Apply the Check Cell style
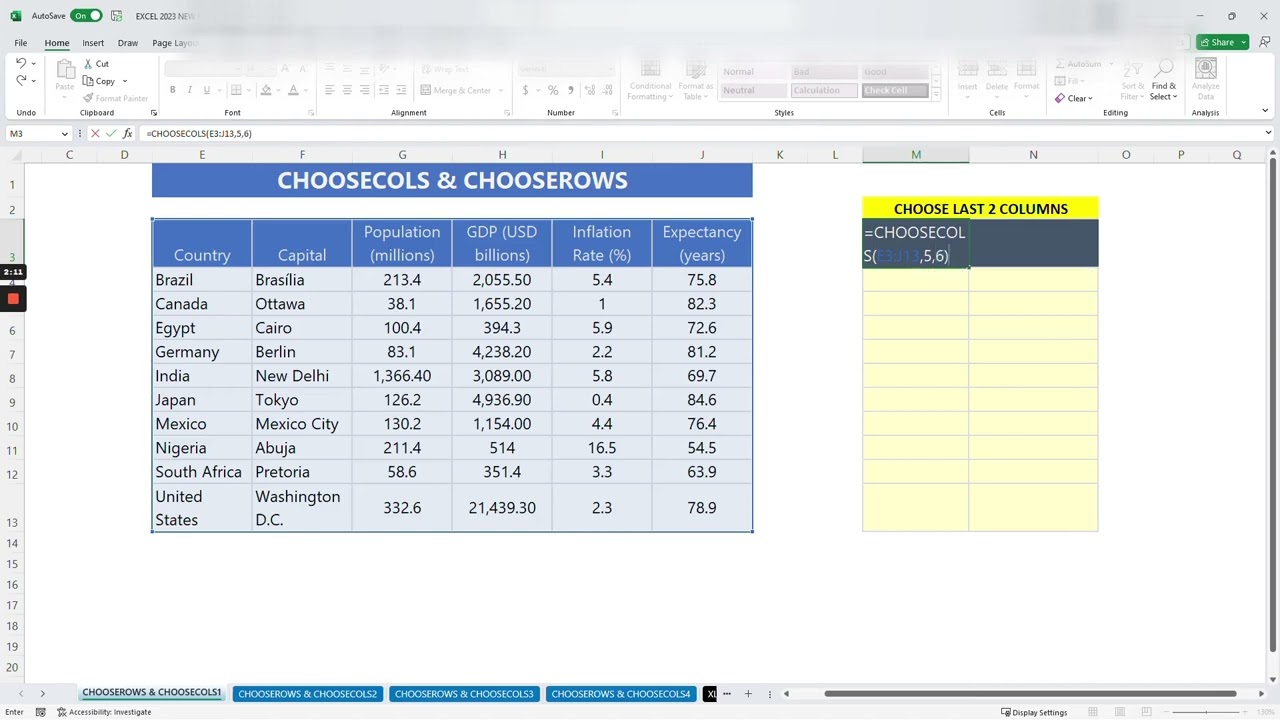Image resolution: width=1280 pixels, height=720 pixels. point(894,91)
